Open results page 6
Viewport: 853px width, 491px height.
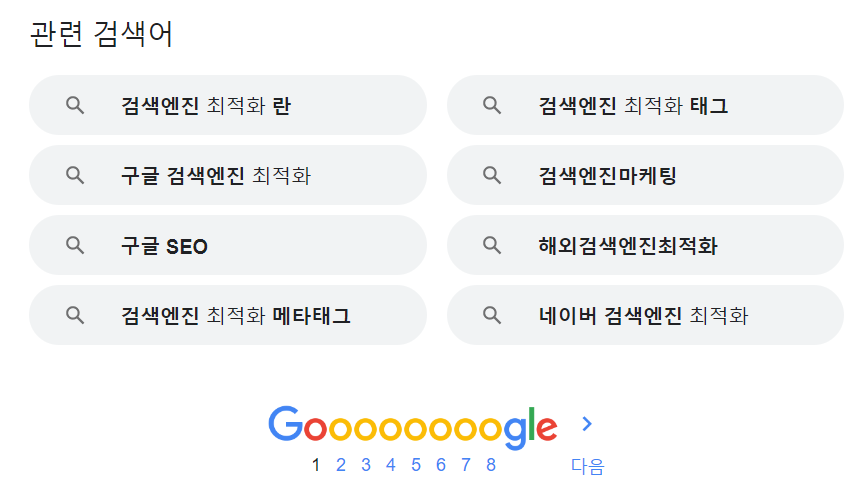(441, 464)
